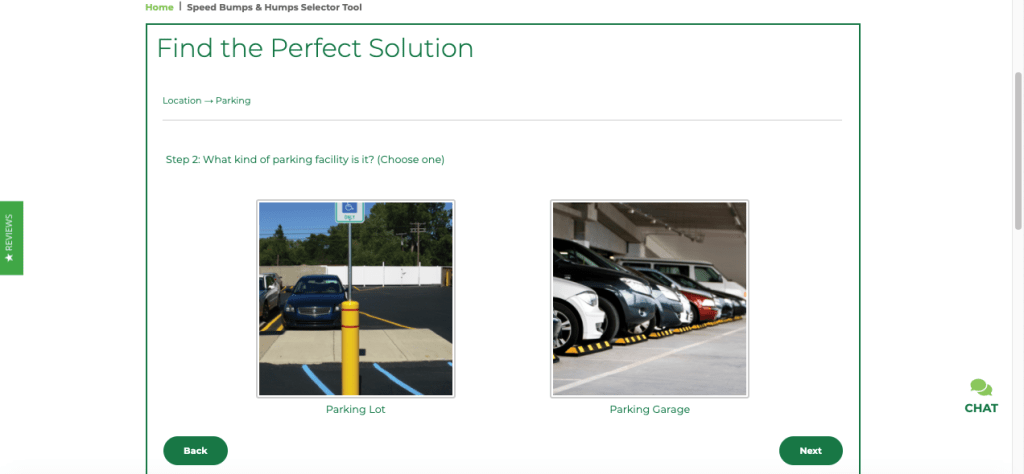Select the Parking Lot photo
Viewport: 1024px width, 474px height.
pos(356,298)
